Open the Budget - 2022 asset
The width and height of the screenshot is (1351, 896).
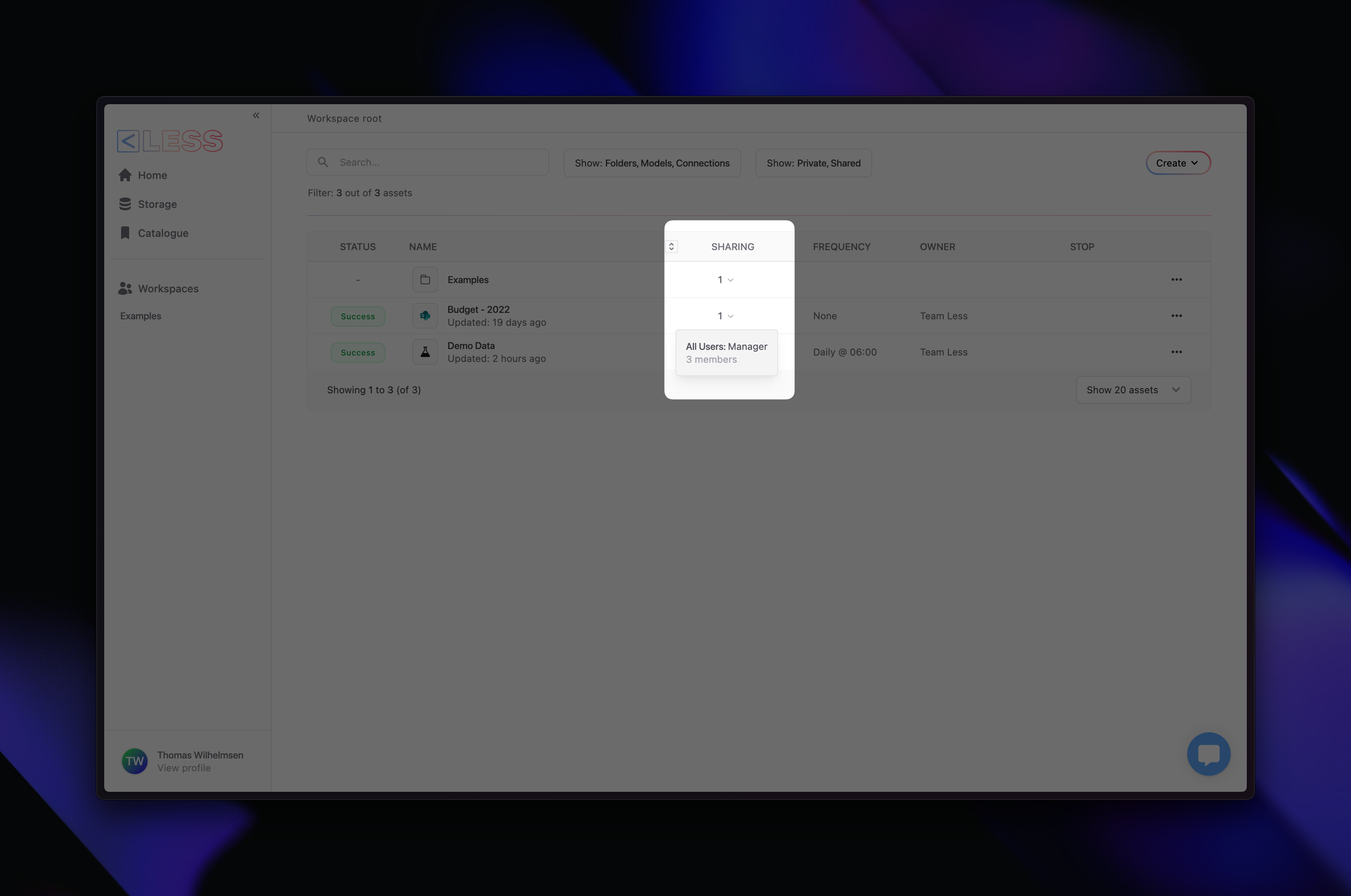coord(478,309)
